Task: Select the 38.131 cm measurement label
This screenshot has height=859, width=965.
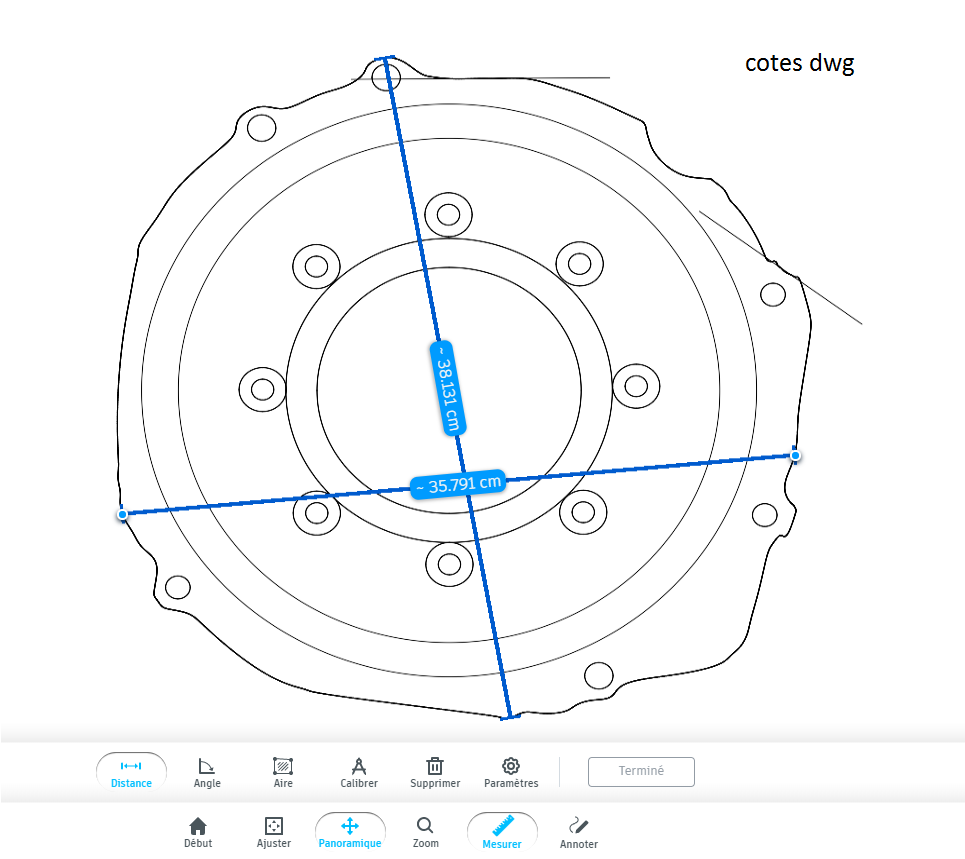Action: coord(447,388)
